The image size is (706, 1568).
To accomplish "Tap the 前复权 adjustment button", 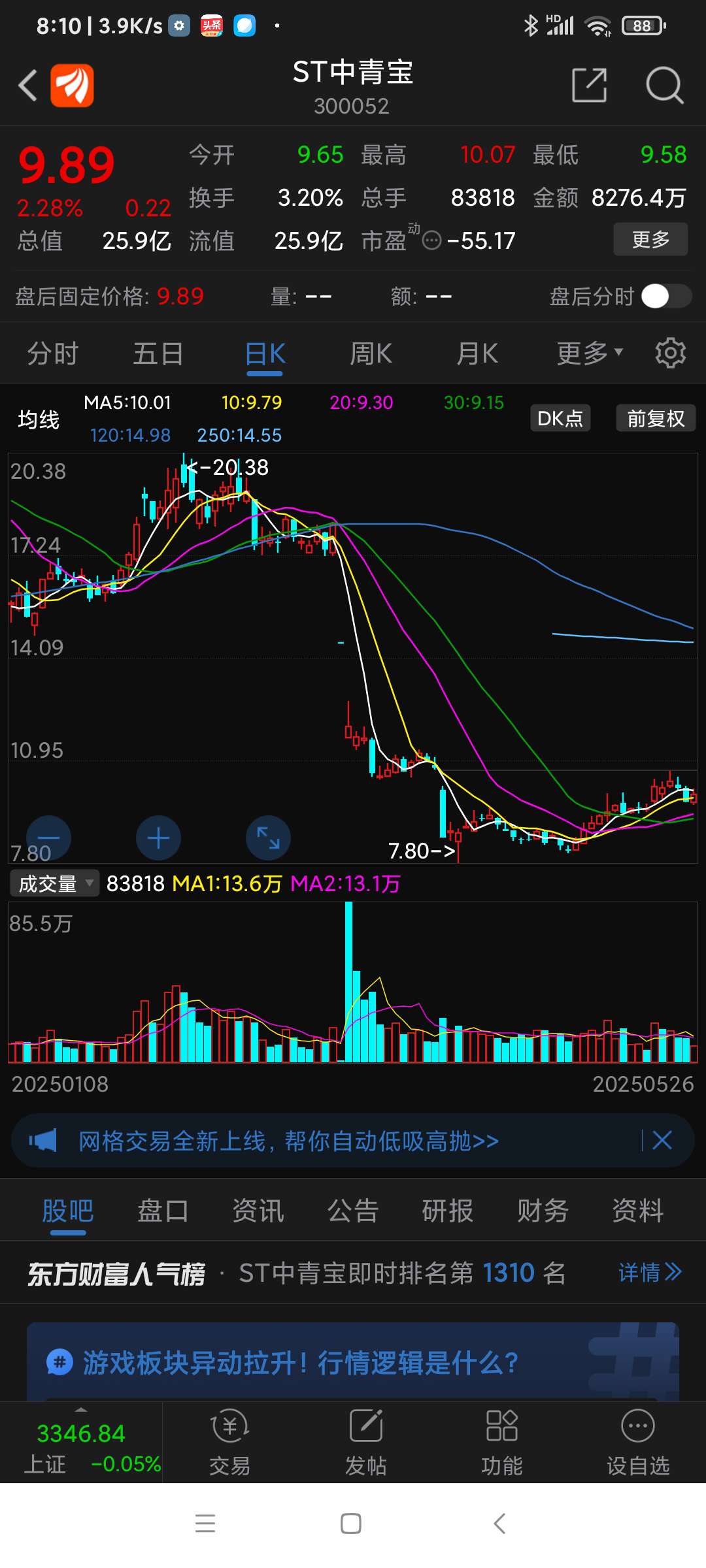I will (x=656, y=418).
